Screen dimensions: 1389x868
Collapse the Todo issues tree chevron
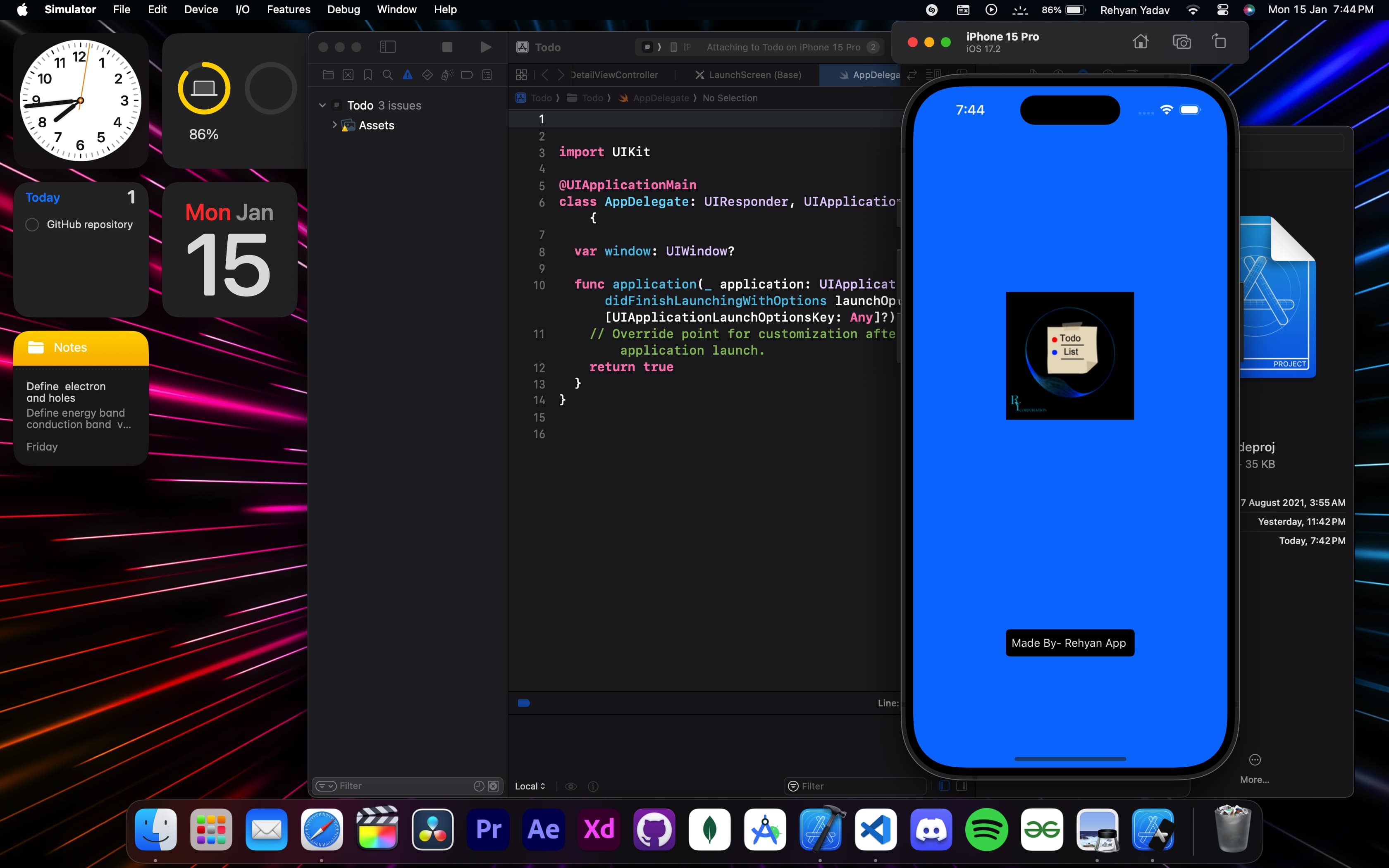322,105
